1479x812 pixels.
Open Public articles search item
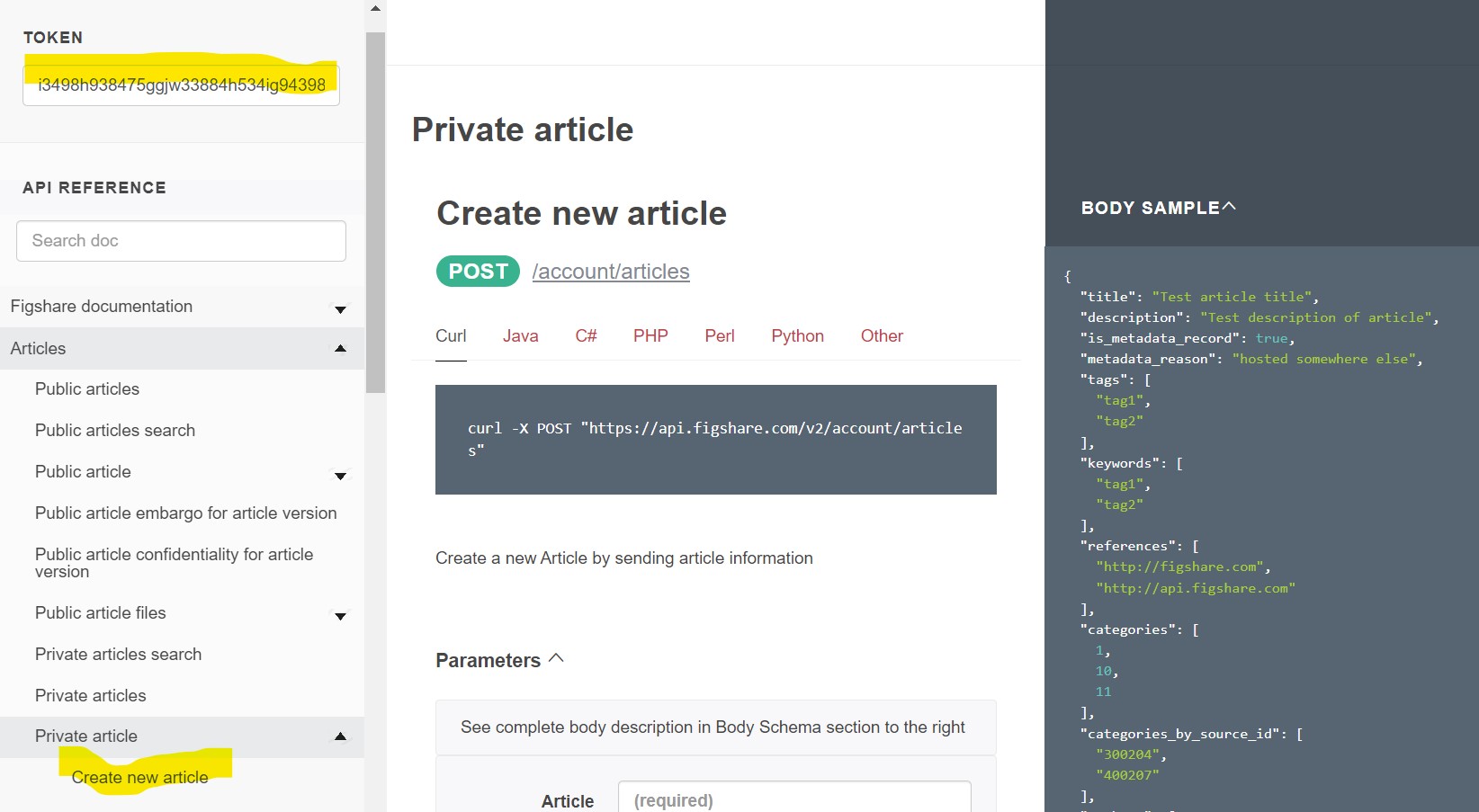pos(115,431)
